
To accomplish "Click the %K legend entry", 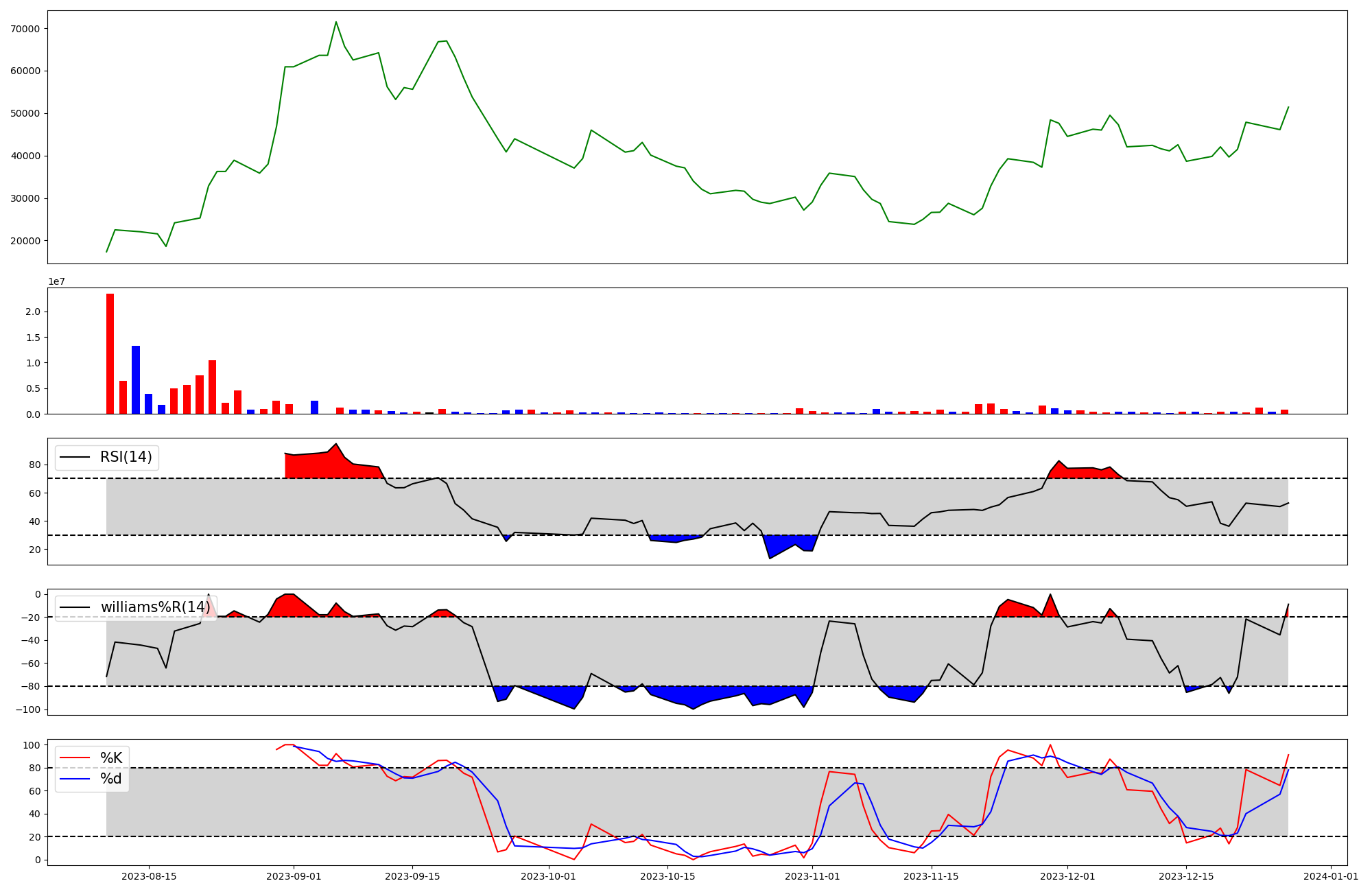I will point(110,758).
